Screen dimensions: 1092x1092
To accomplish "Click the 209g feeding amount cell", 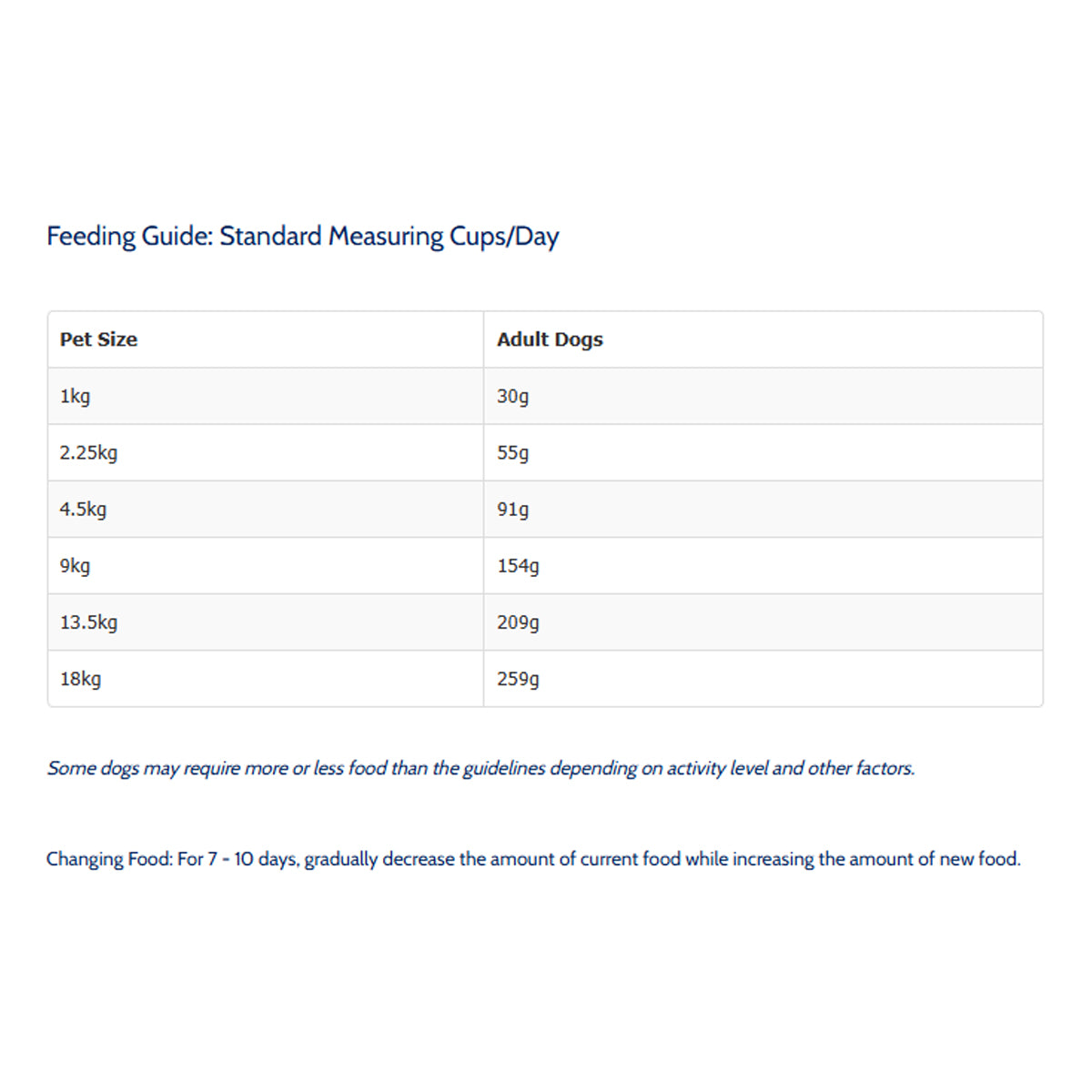I will (518, 622).
